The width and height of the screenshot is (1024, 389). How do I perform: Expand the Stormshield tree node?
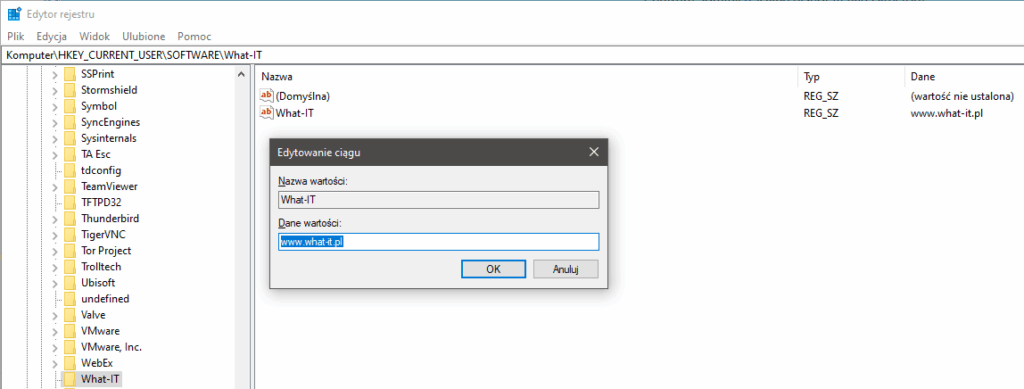pyautogui.click(x=55, y=90)
